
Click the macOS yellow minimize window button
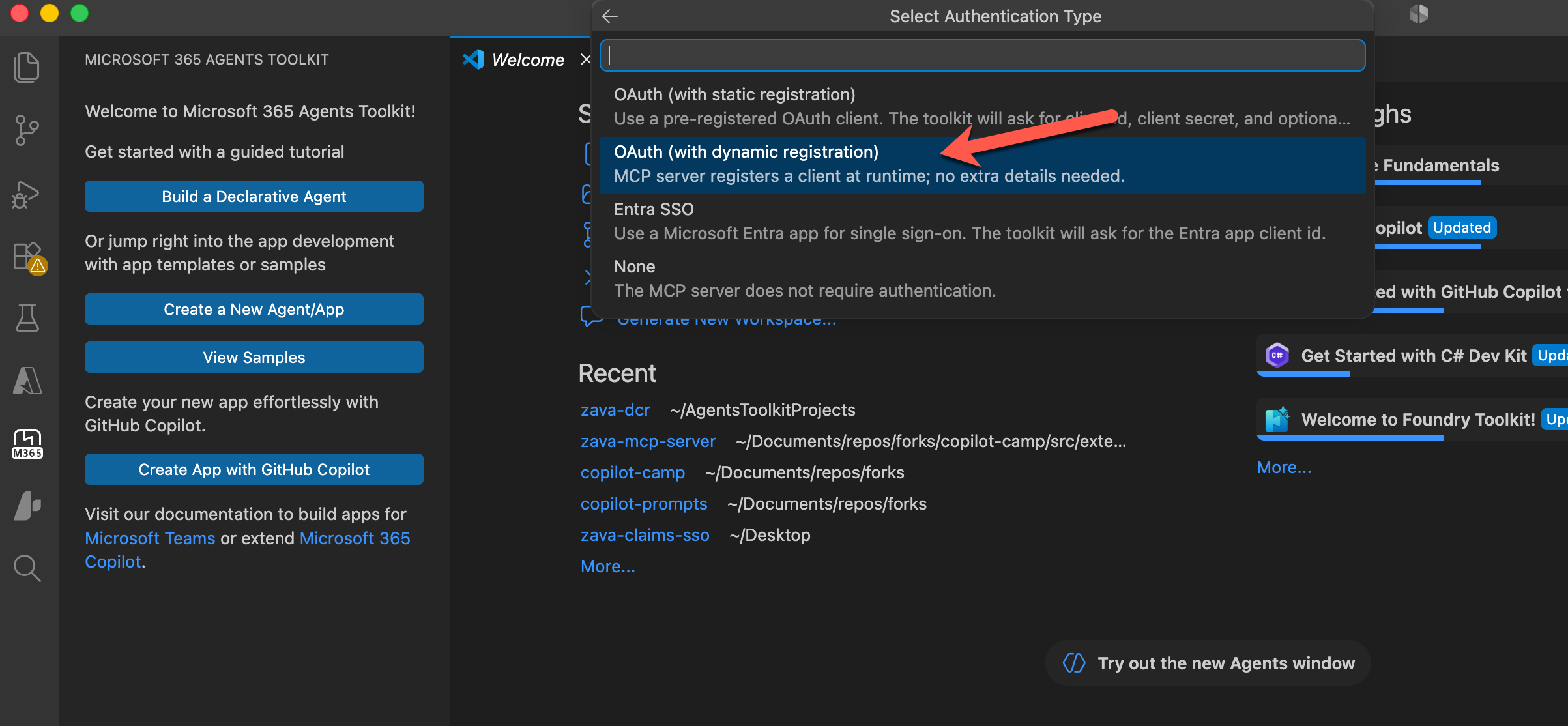(x=50, y=13)
